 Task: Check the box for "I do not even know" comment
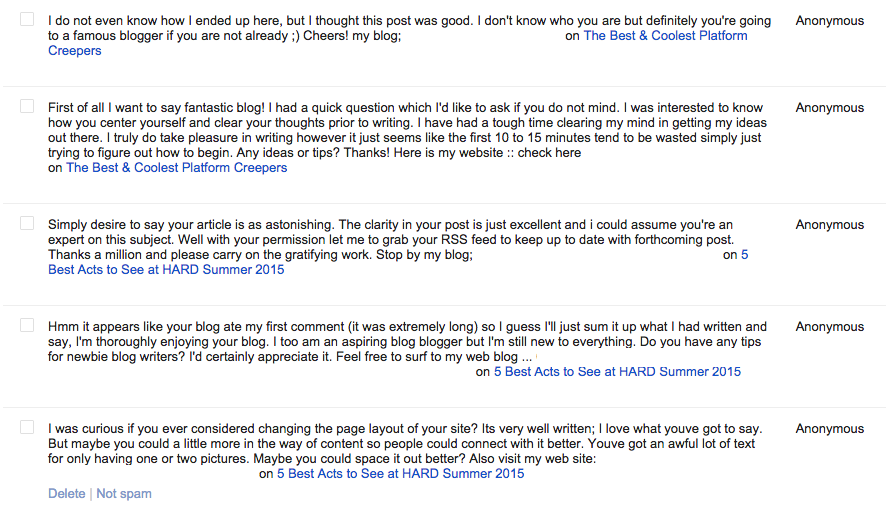(x=27, y=20)
